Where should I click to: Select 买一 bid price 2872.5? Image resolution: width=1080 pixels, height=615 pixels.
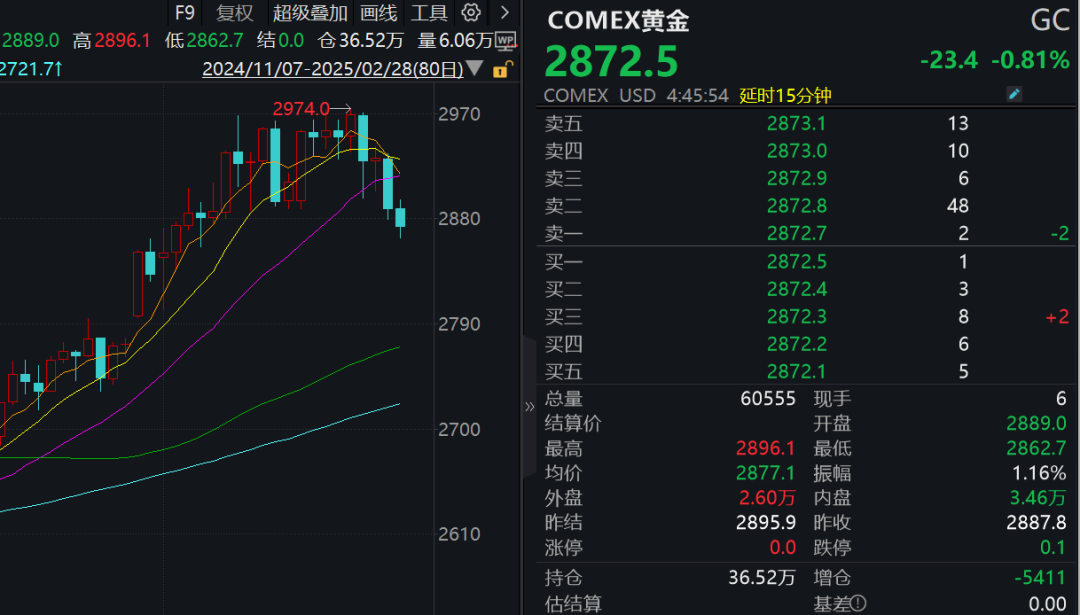[796, 262]
